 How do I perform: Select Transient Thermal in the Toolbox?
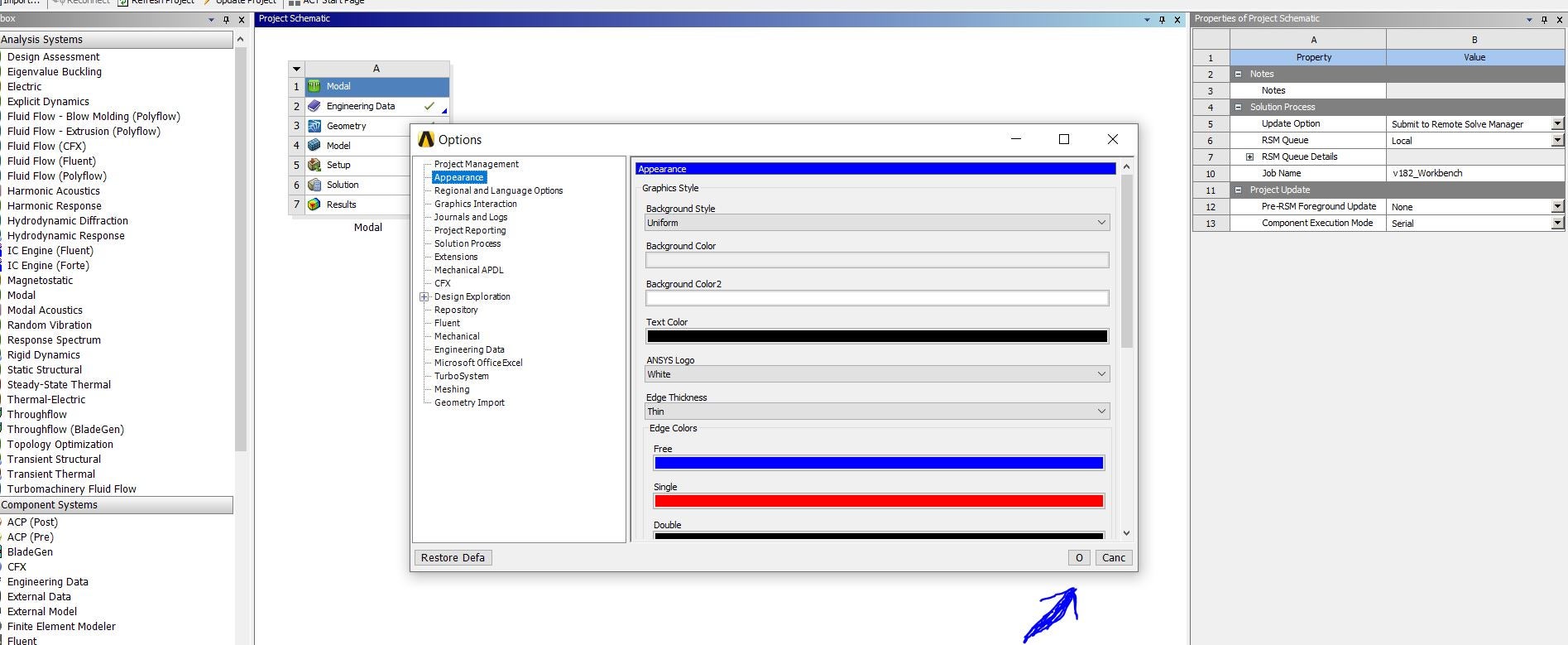point(51,474)
